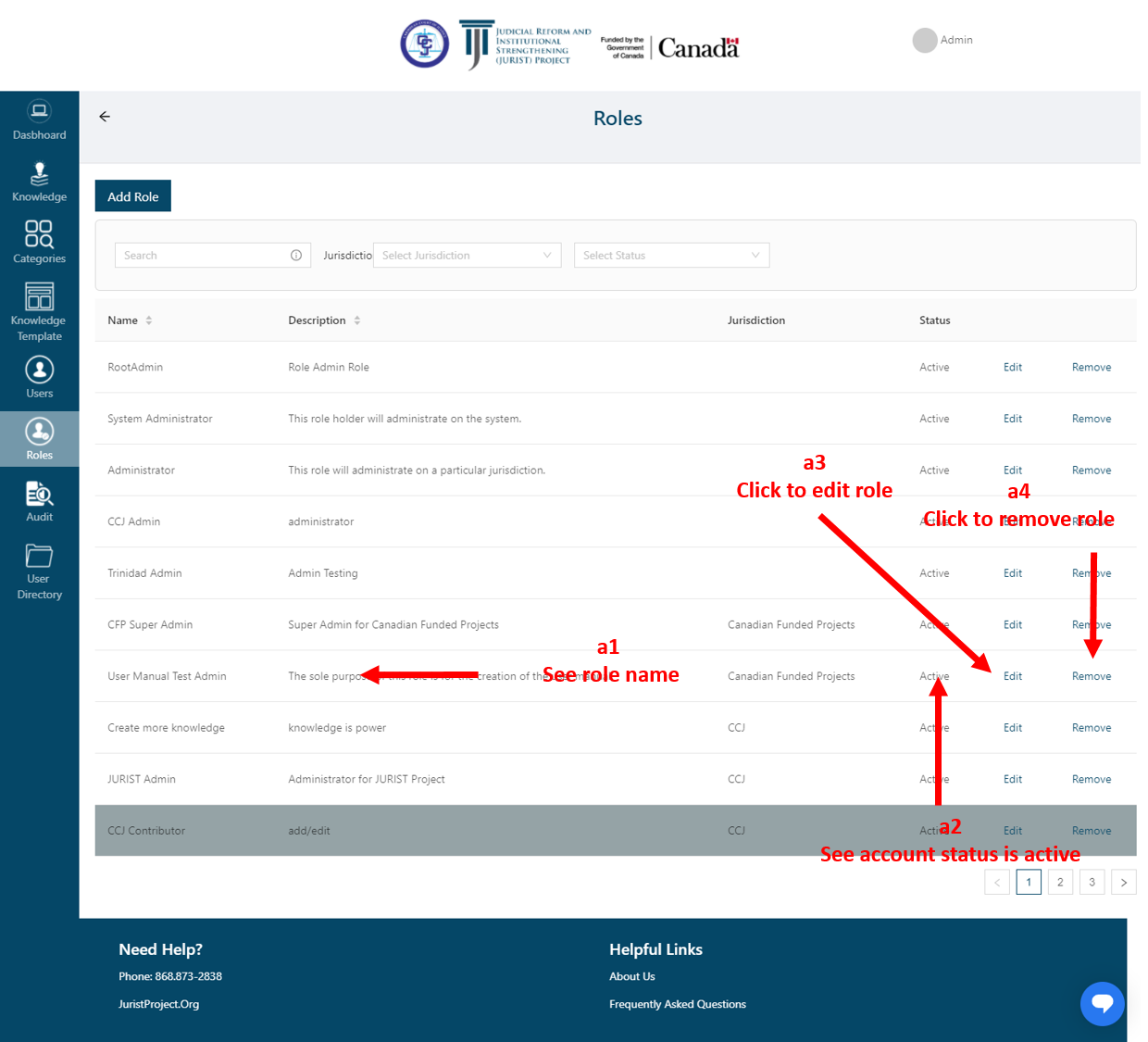The width and height of the screenshot is (1148, 1042).
Task: Click the back arrow beside Roles
Action: (105, 117)
